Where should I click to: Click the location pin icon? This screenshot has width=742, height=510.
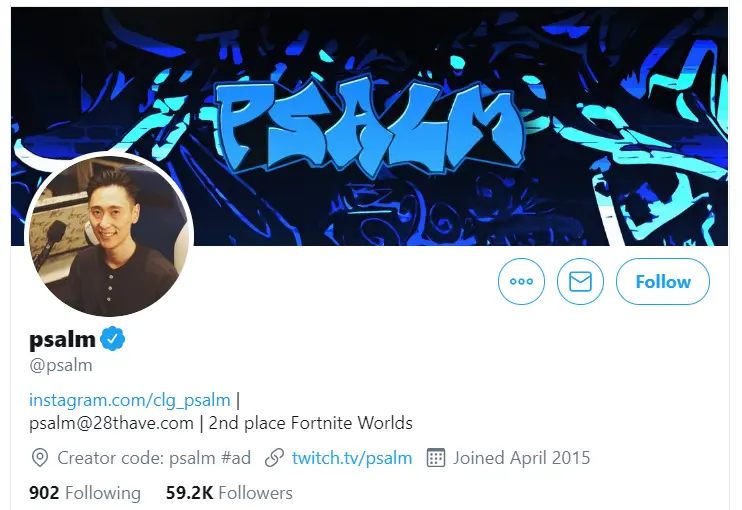click(x=39, y=458)
